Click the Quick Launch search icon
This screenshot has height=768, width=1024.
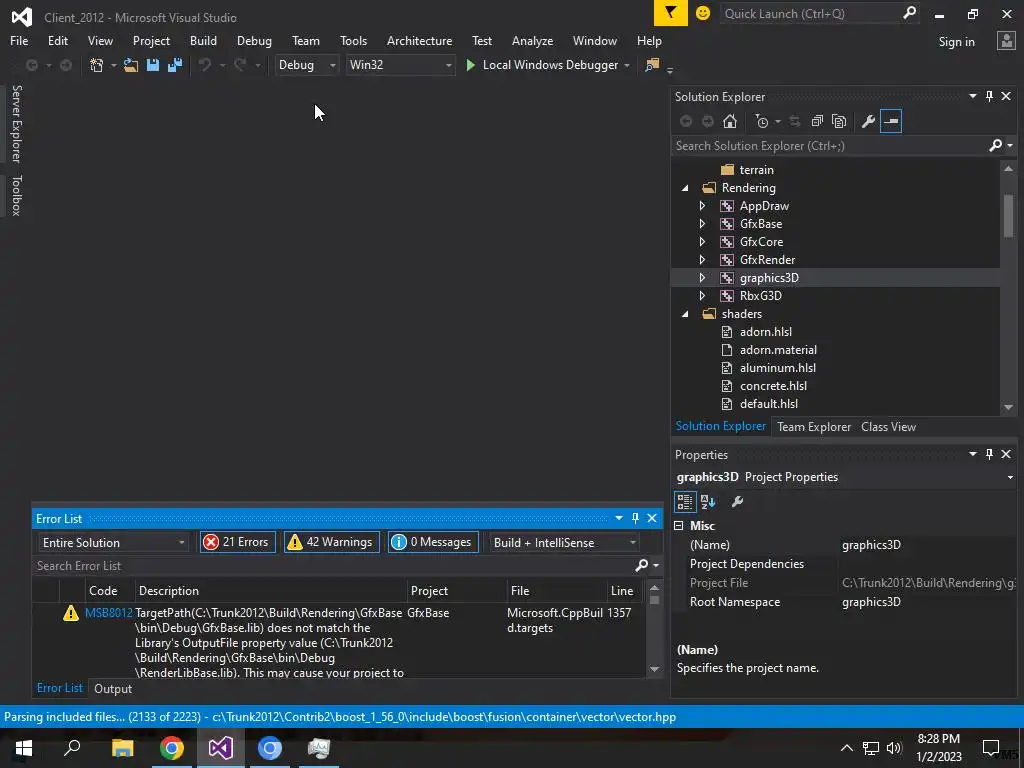coord(909,13)
